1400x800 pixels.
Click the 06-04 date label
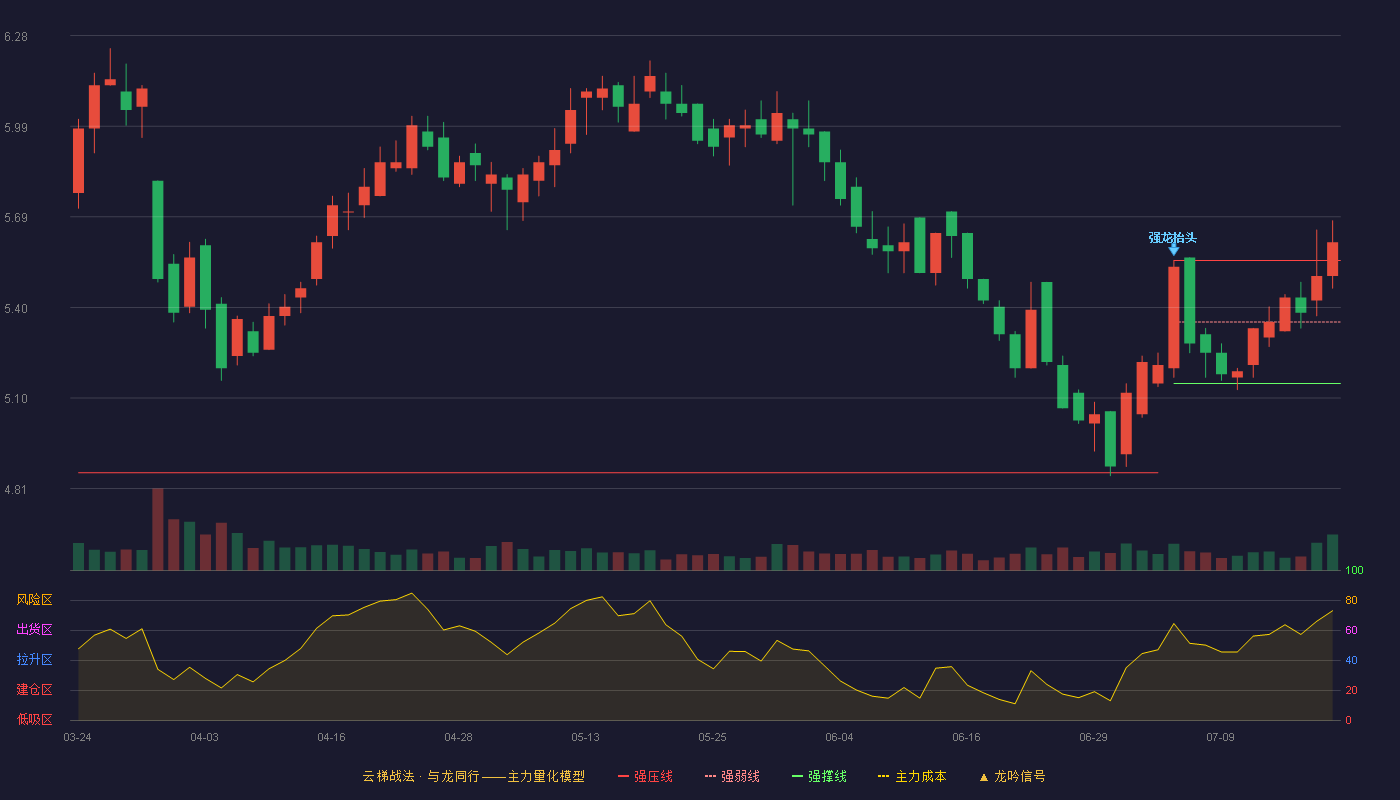tap(839, 737)
